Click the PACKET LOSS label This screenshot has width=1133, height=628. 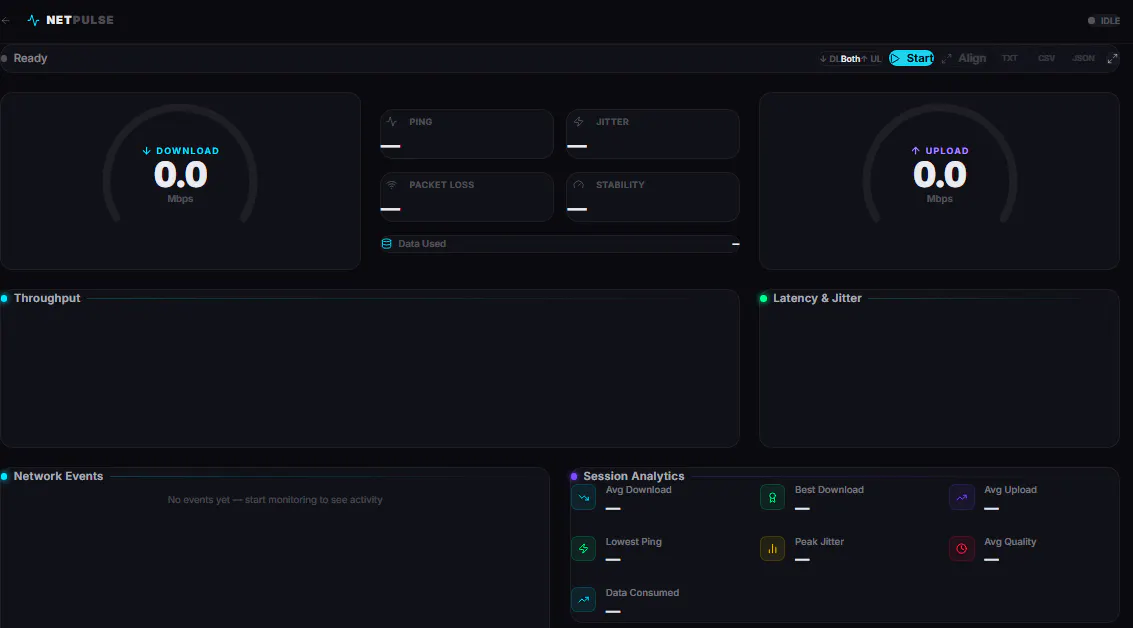pos(441,185)
